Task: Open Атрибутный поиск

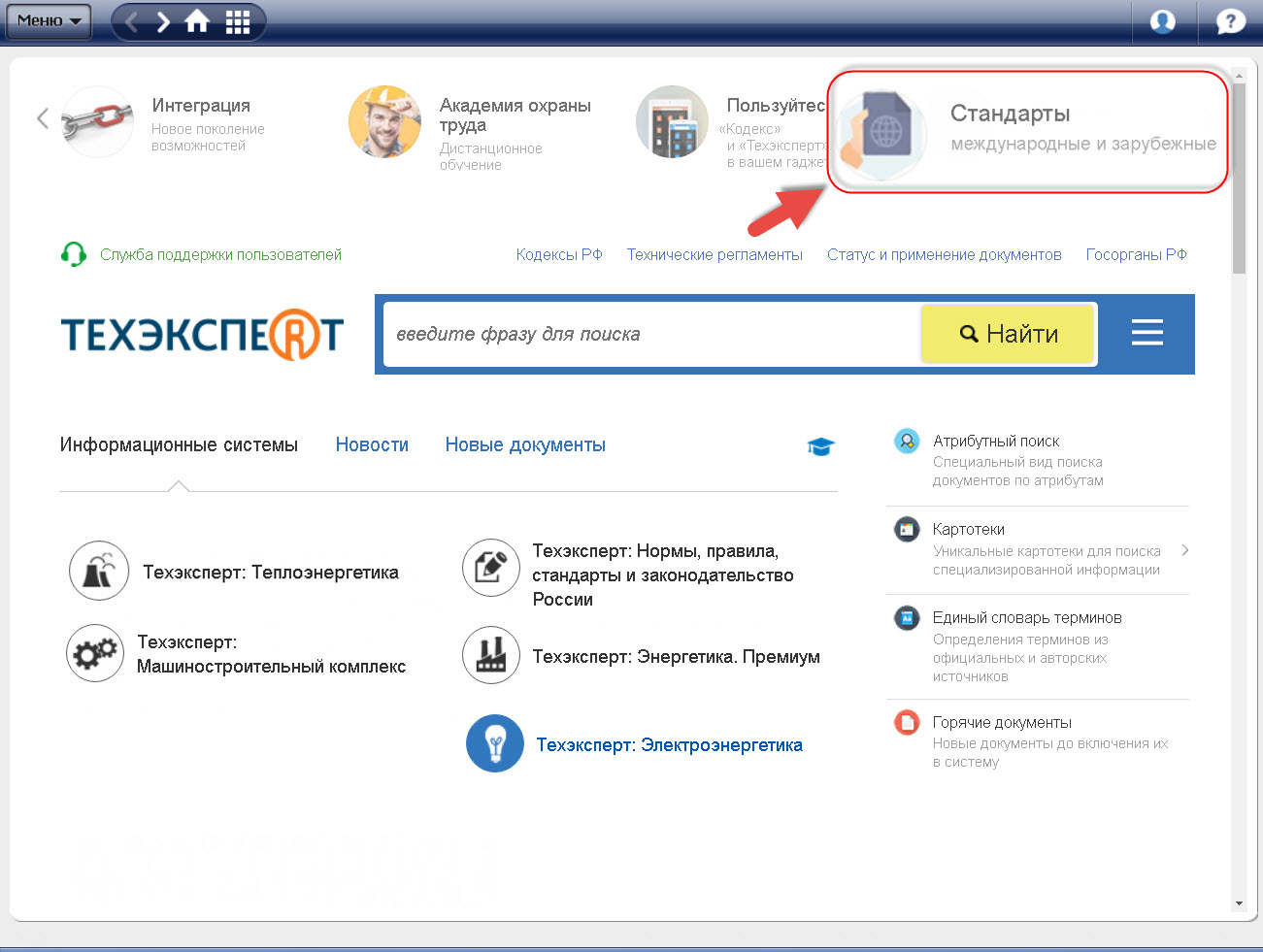Action: tap(996, 441)
